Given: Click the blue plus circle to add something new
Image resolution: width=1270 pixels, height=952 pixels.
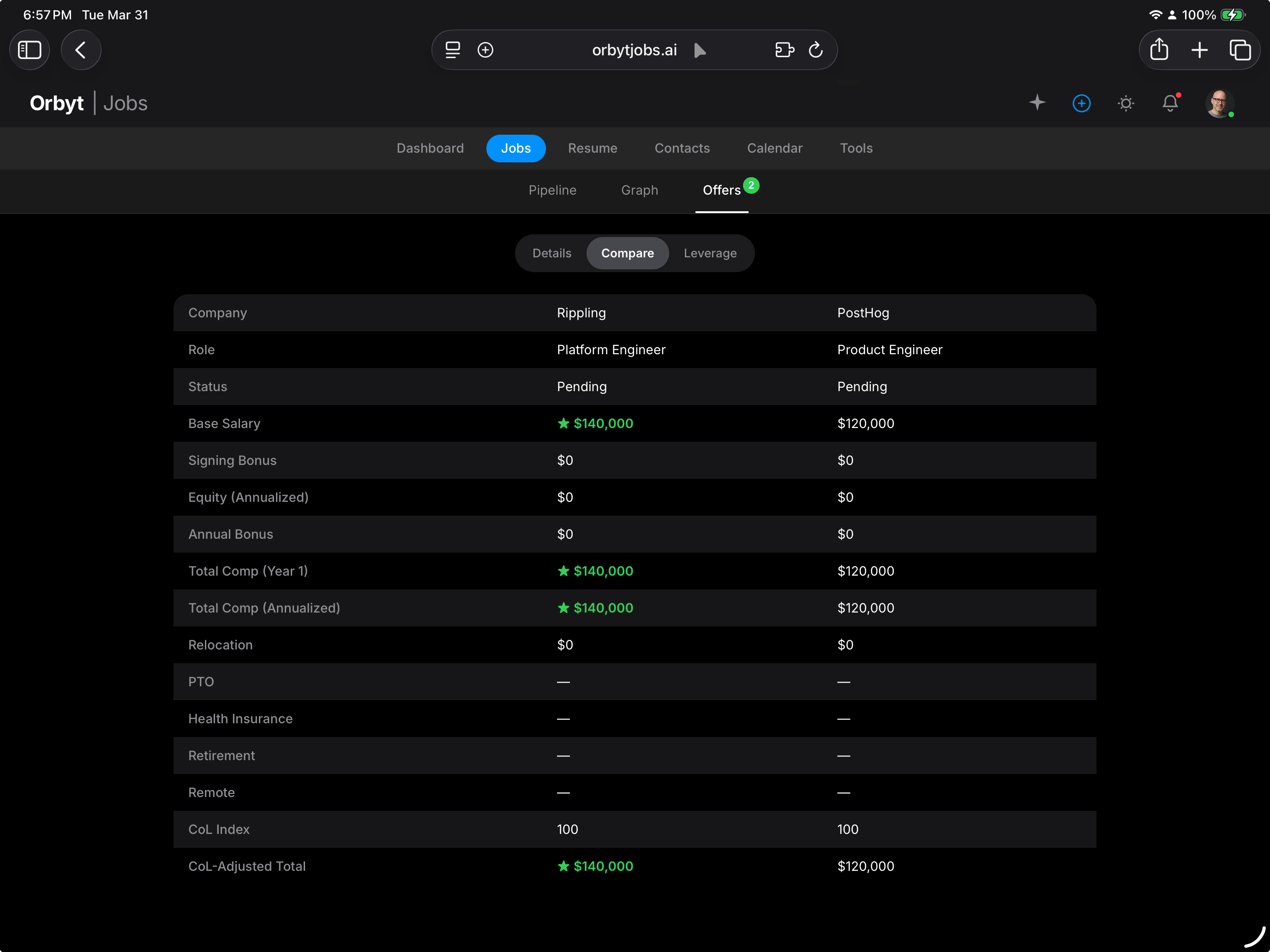Looking at the screenshot, I should pyautogui.click(x=1081, y=103).
